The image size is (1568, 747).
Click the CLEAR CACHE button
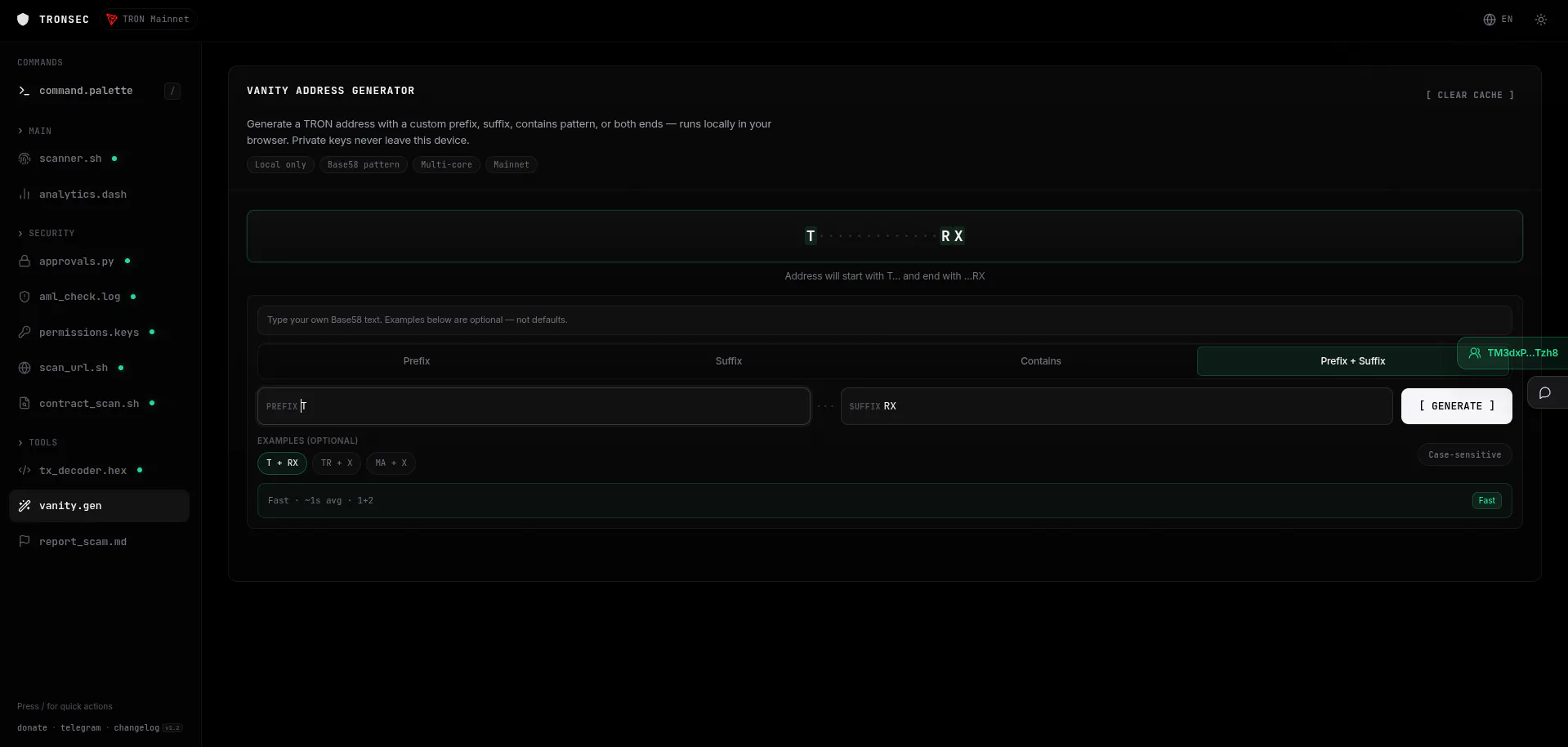1470,96
